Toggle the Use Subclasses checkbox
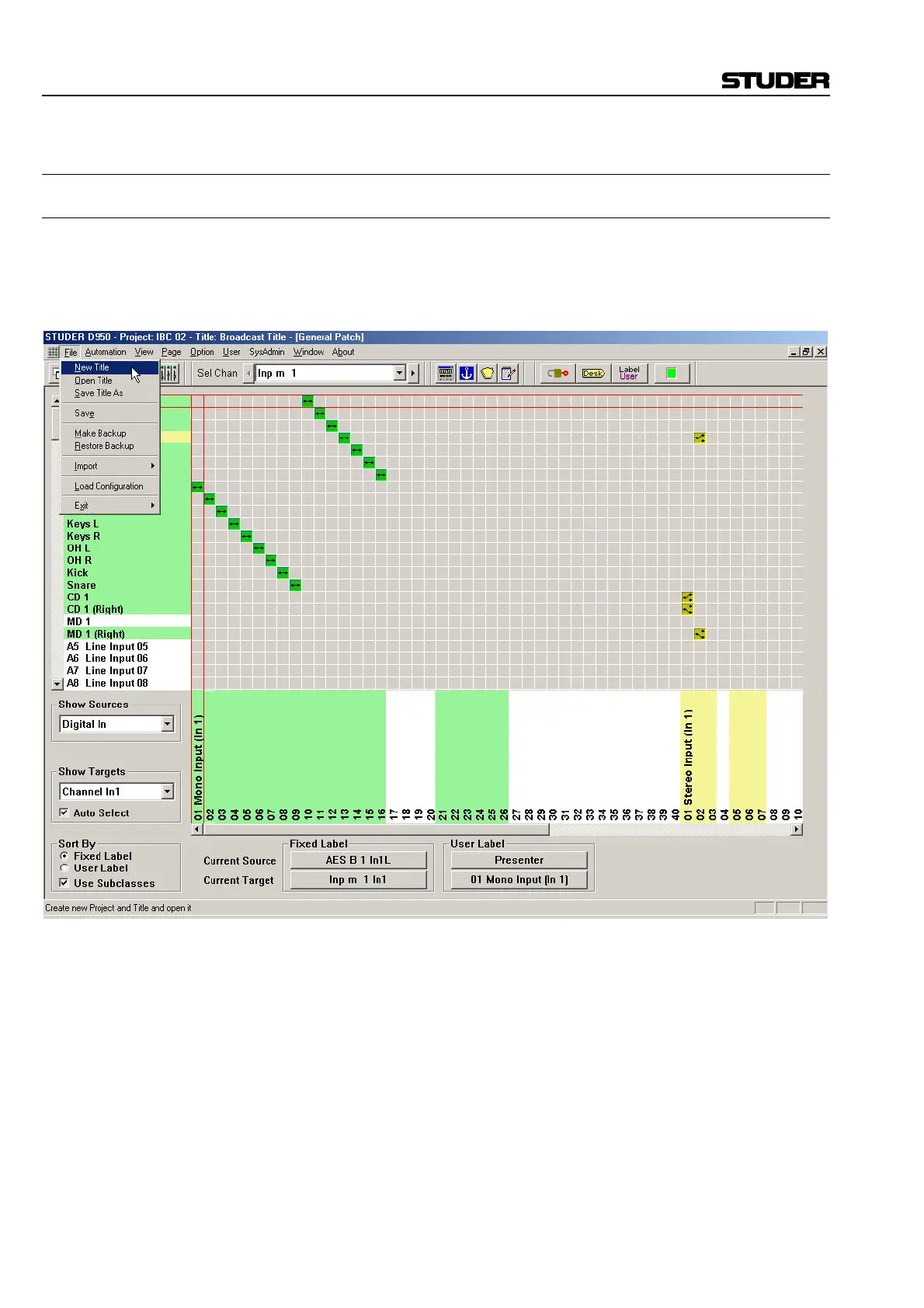The height and width of the screenshot is (1308, 924). pyautogui.click(x=64, y=882)
